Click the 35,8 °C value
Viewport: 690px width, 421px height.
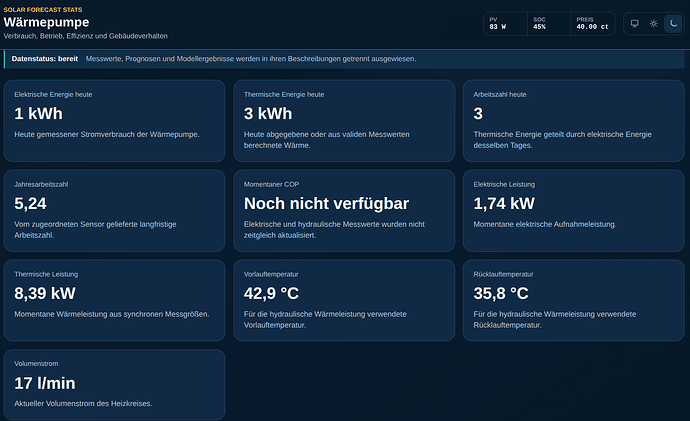coord(501,293)
